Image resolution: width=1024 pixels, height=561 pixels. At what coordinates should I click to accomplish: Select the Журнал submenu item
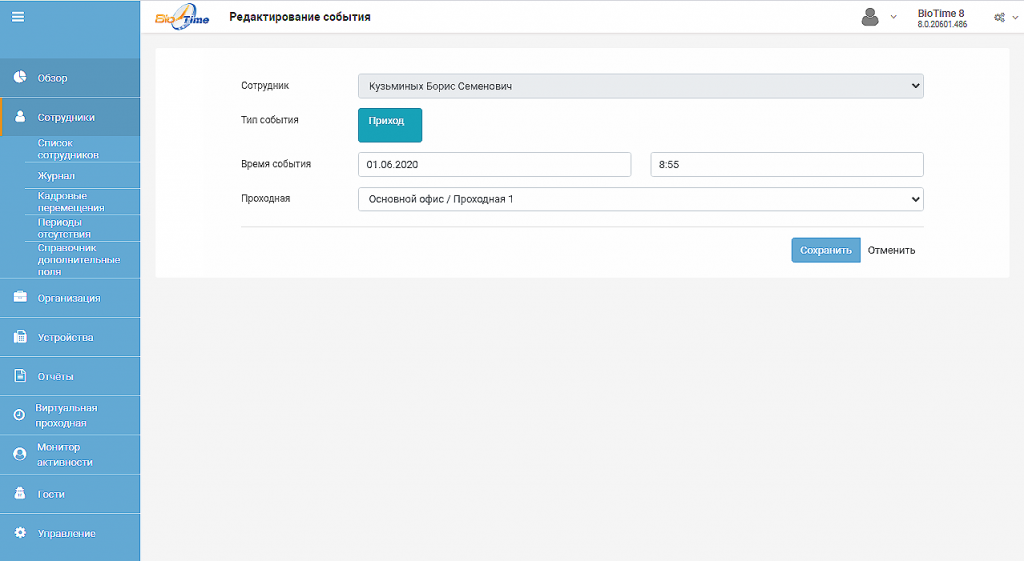(x=56, y=176)
